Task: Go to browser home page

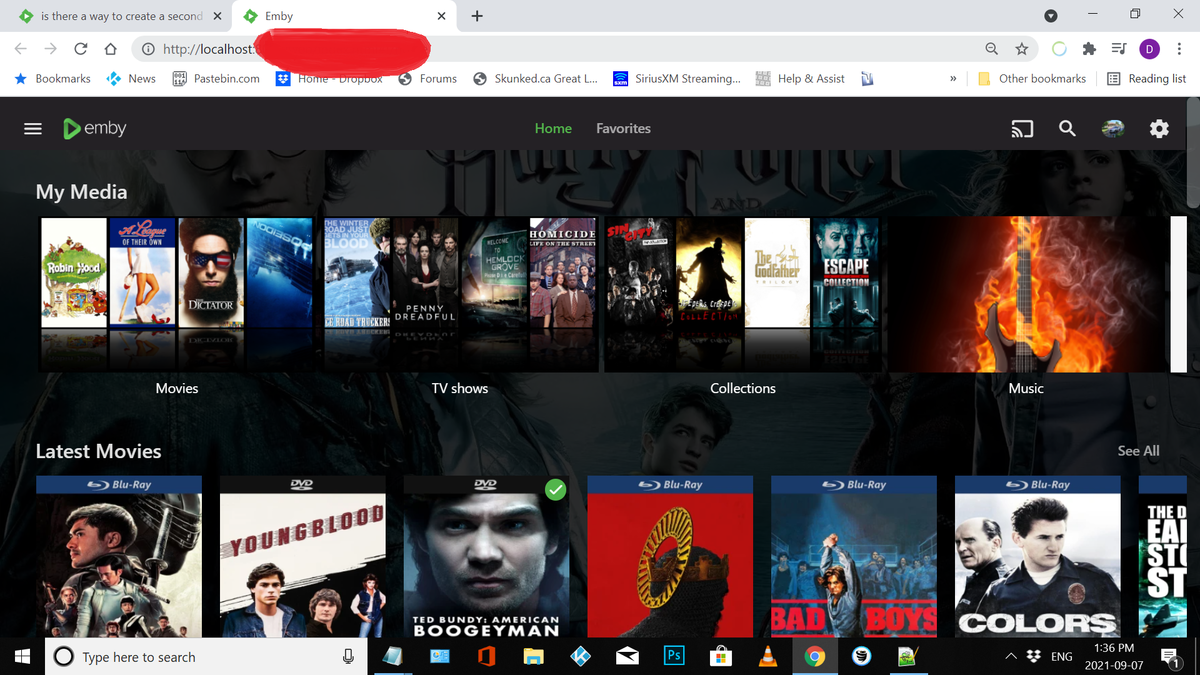Action: [x=110, y=49]
